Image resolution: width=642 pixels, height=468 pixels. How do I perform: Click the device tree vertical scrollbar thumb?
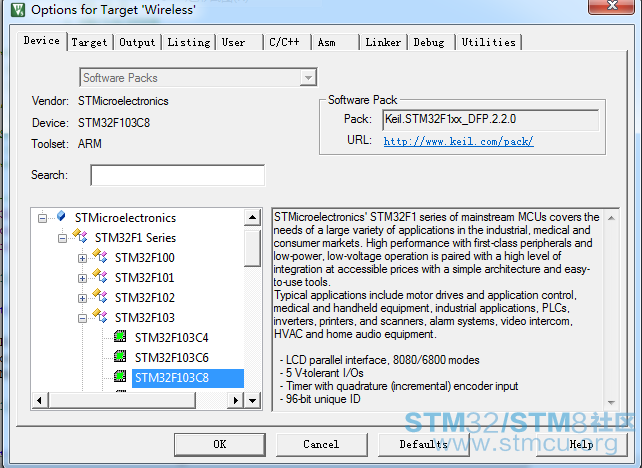pyautogui.click(x=253, y=248)
